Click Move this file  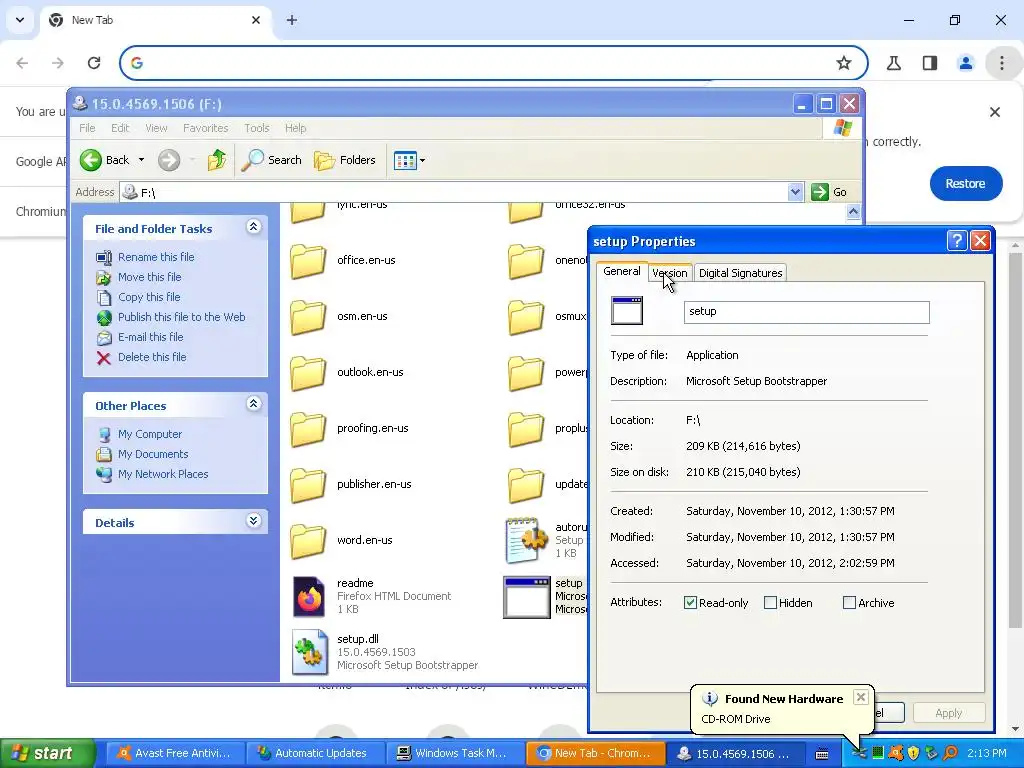point(150,277)
